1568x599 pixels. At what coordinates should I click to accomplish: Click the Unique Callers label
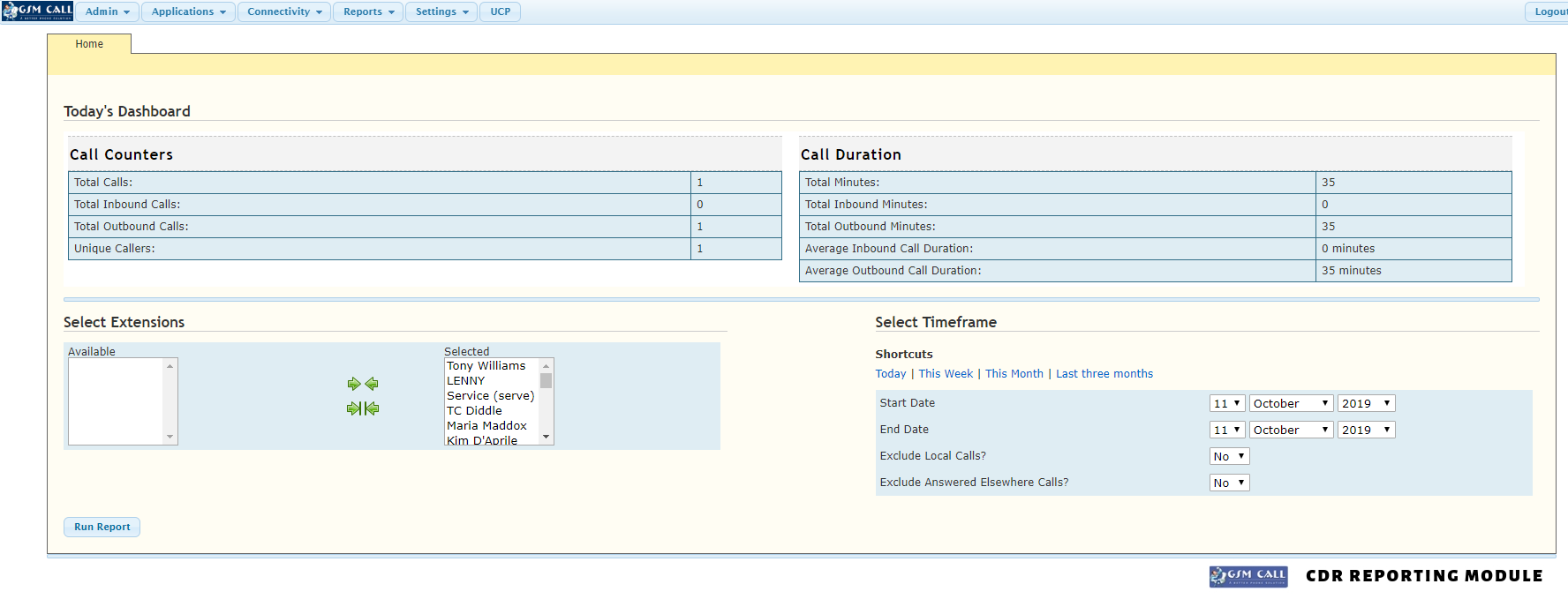click(115, 249)
